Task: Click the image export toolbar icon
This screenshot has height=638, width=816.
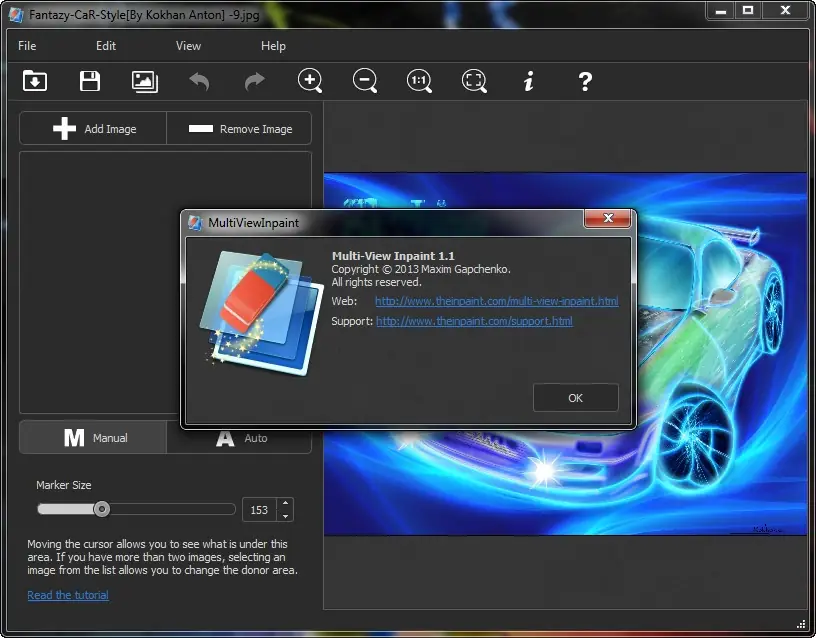Action: tap(144, 81)
